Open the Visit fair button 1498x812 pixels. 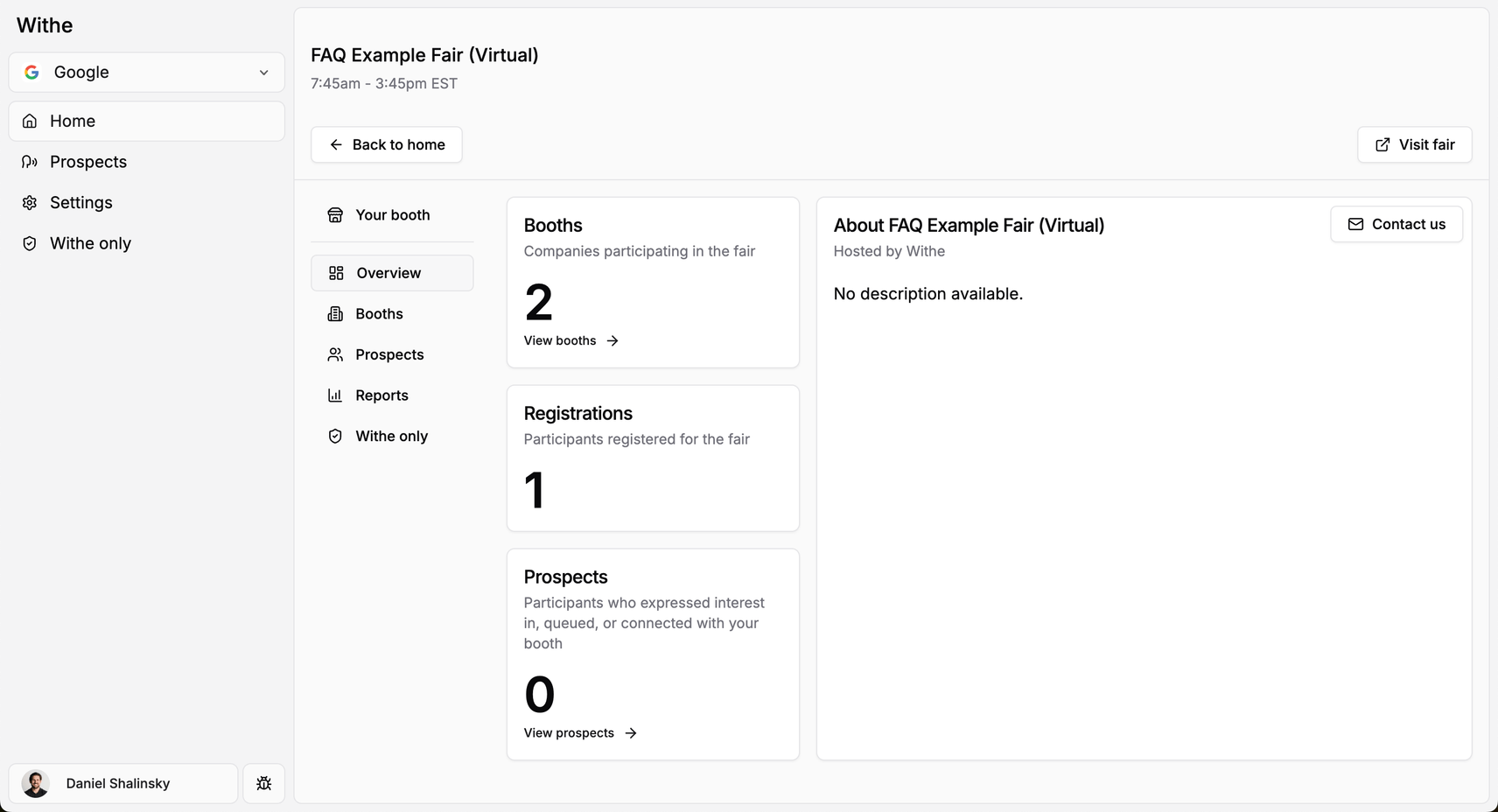pyautogui.click(x=1415, y=144)
